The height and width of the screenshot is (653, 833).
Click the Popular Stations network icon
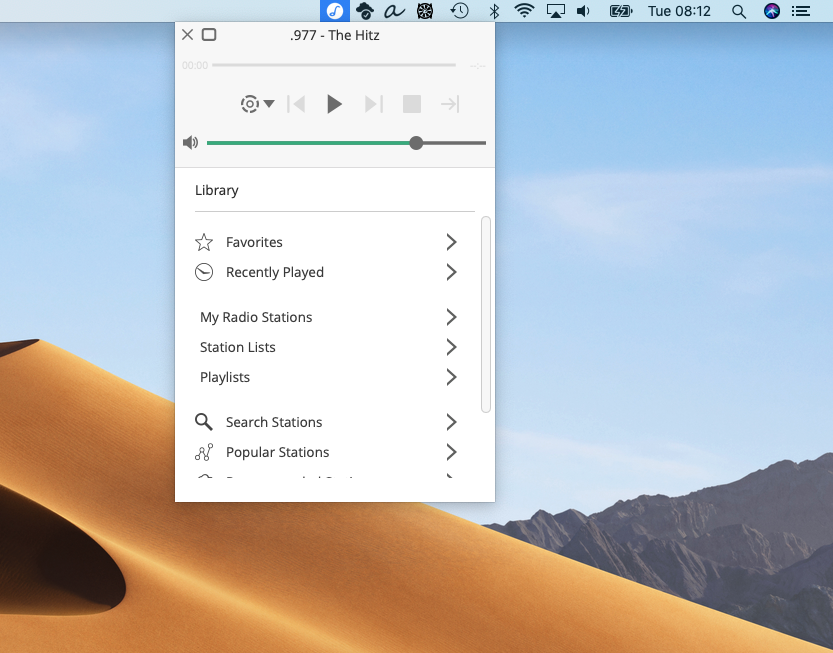coord(204,452)
